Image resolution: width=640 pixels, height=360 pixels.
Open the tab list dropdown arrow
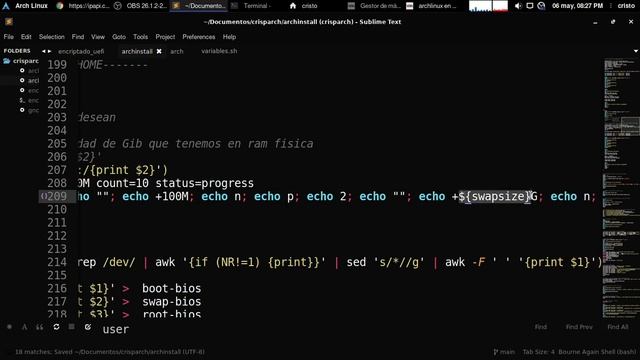(636, 51)
